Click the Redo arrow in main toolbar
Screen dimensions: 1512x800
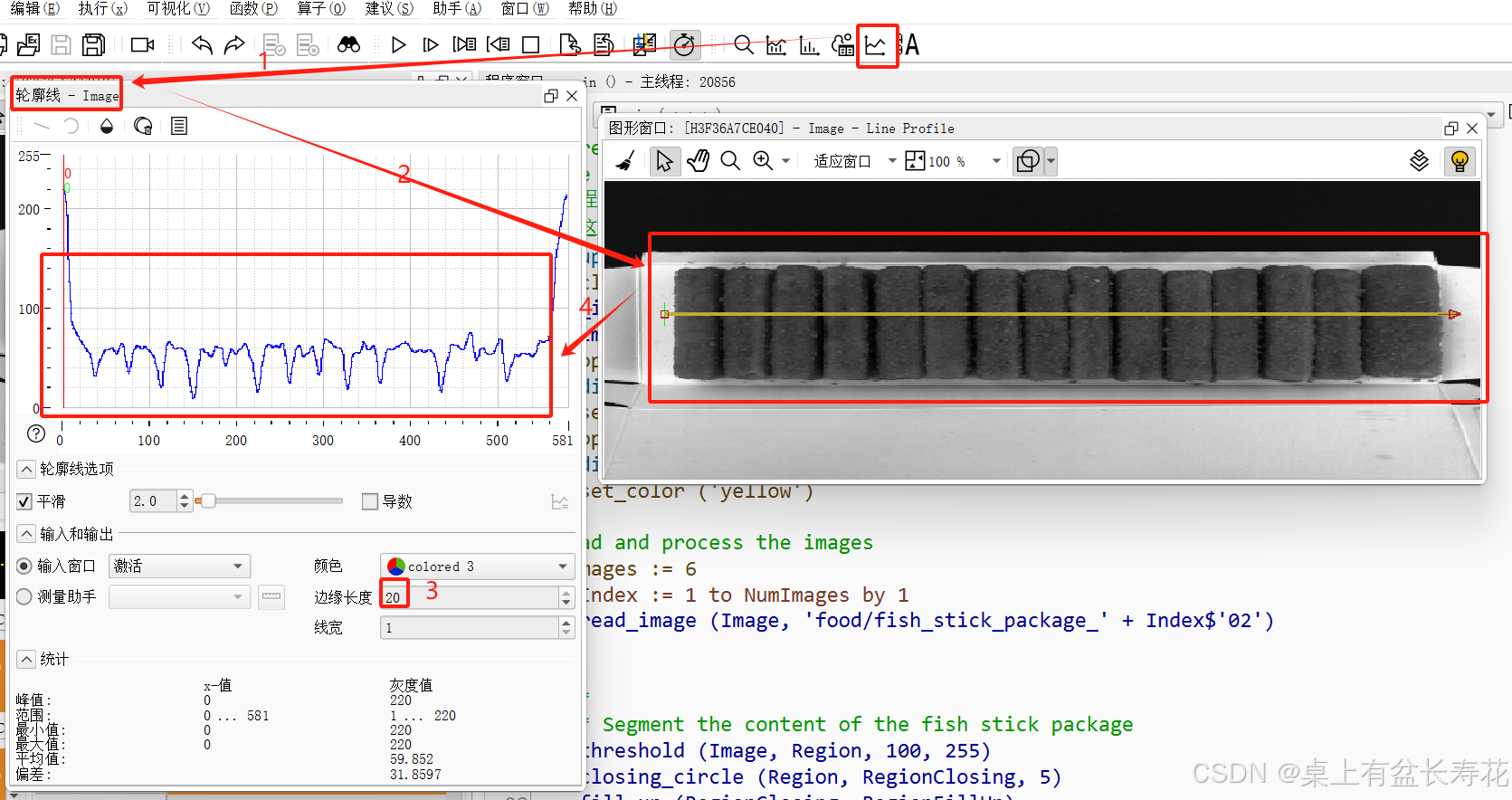(234, 44)
